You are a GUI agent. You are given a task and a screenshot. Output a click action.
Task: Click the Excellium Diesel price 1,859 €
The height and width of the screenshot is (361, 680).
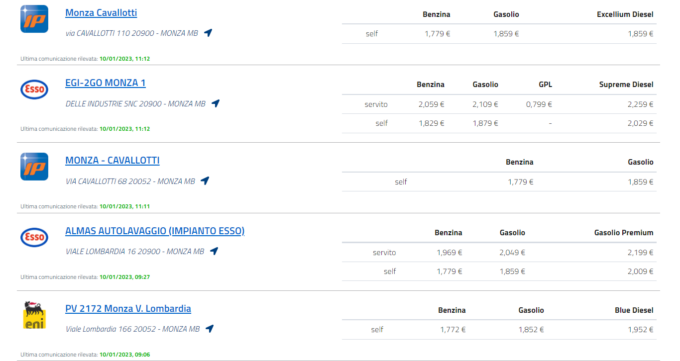641,34
